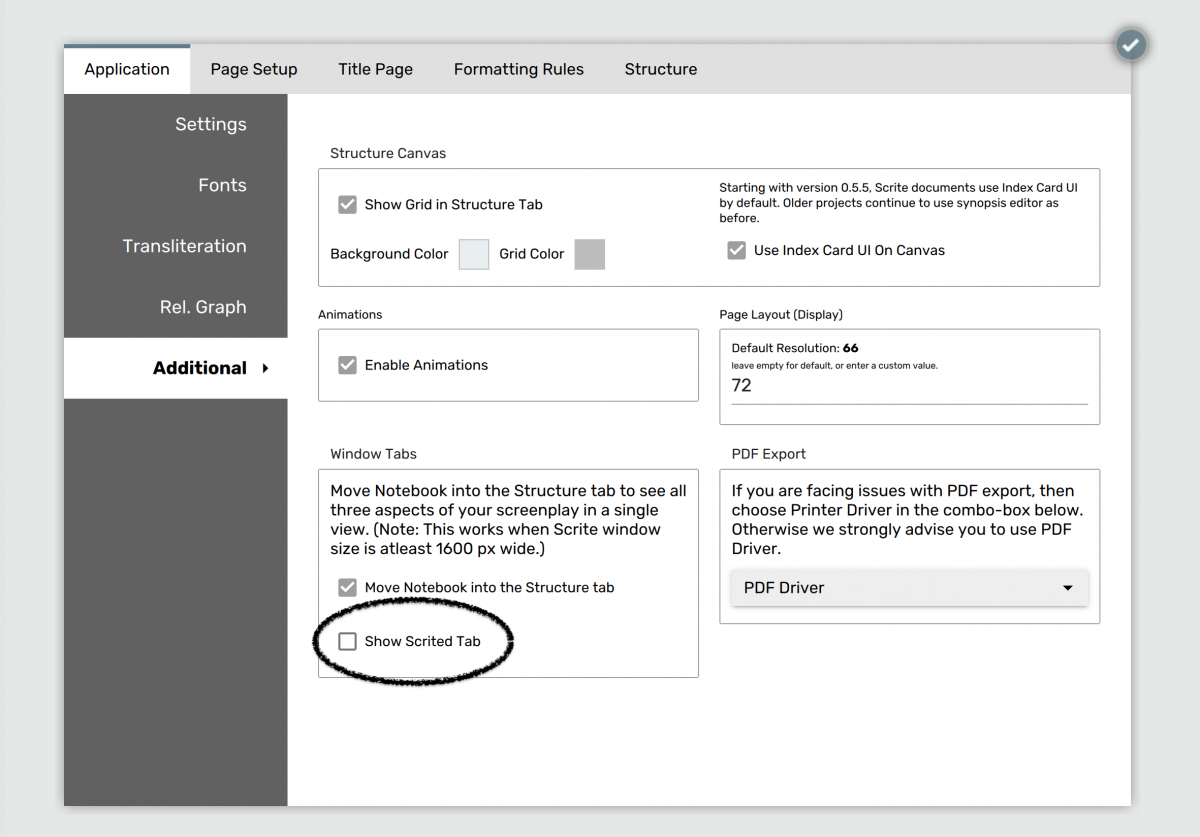
Task: Open the Structure settings tab
Action: (660, 69)
